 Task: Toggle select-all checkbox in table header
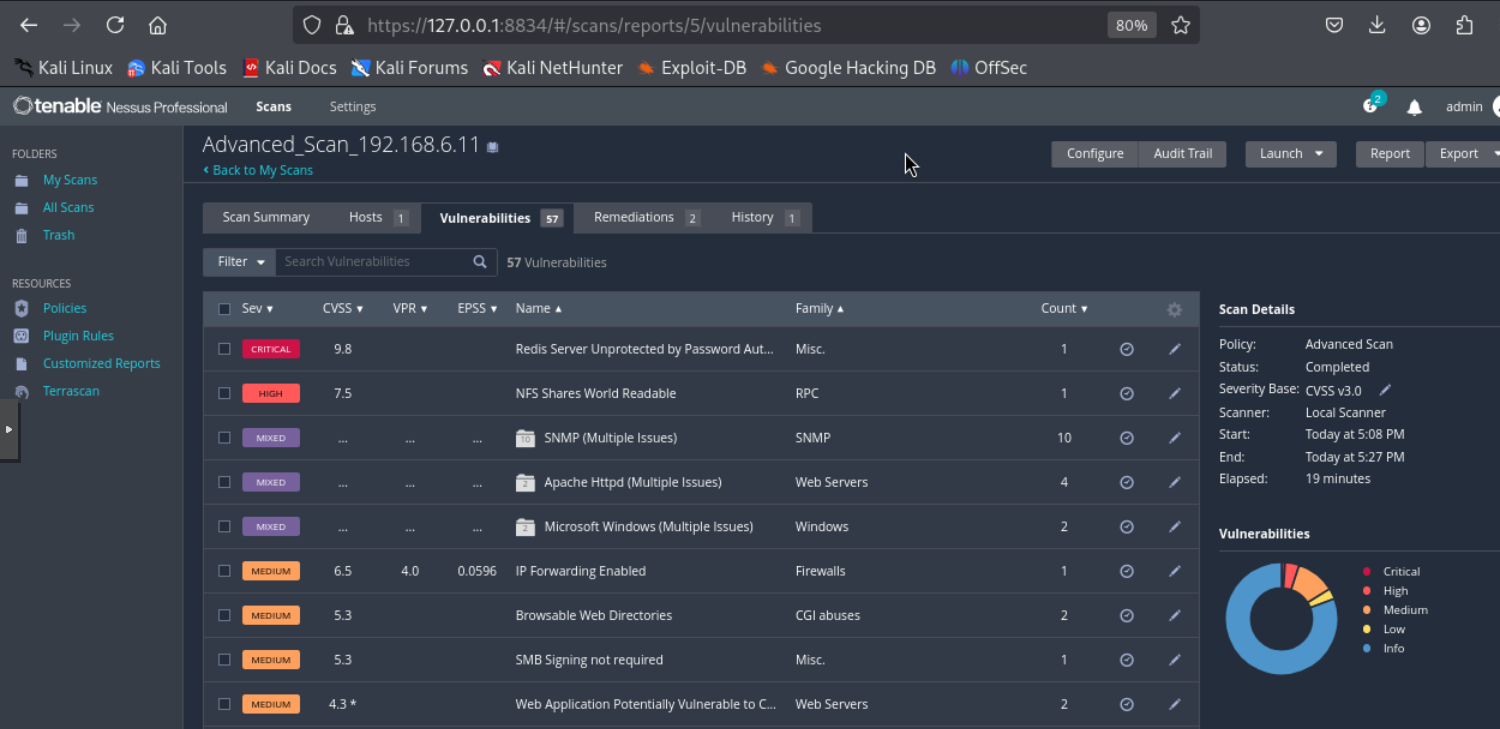(x=224, y=309)
